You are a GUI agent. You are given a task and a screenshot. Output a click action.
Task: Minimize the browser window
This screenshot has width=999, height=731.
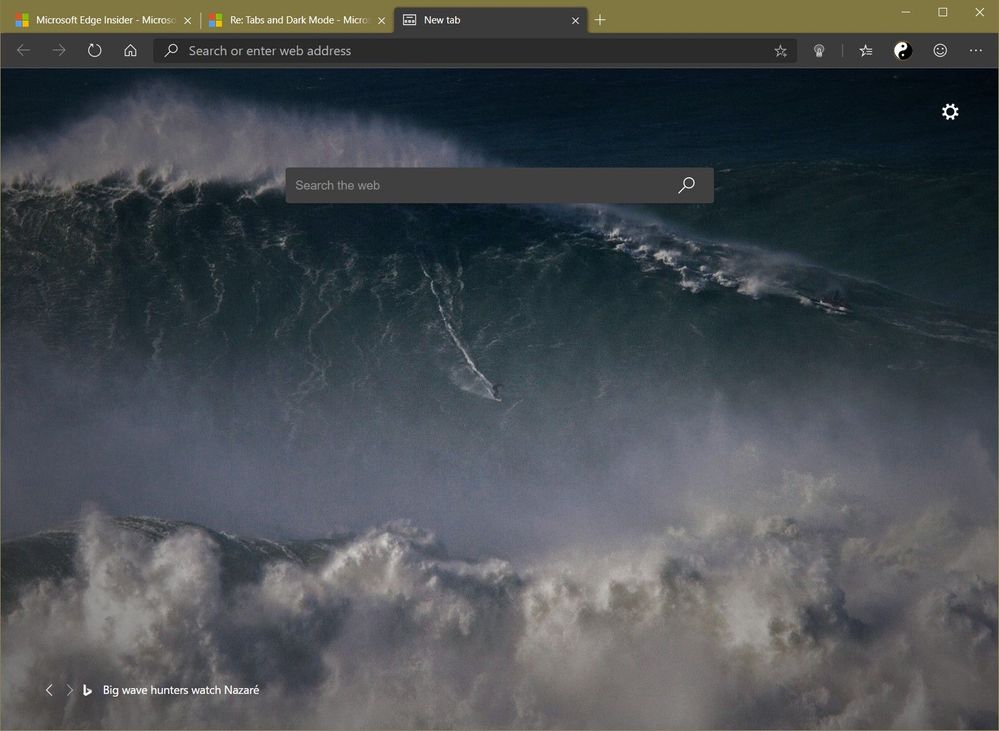(905, 12)
